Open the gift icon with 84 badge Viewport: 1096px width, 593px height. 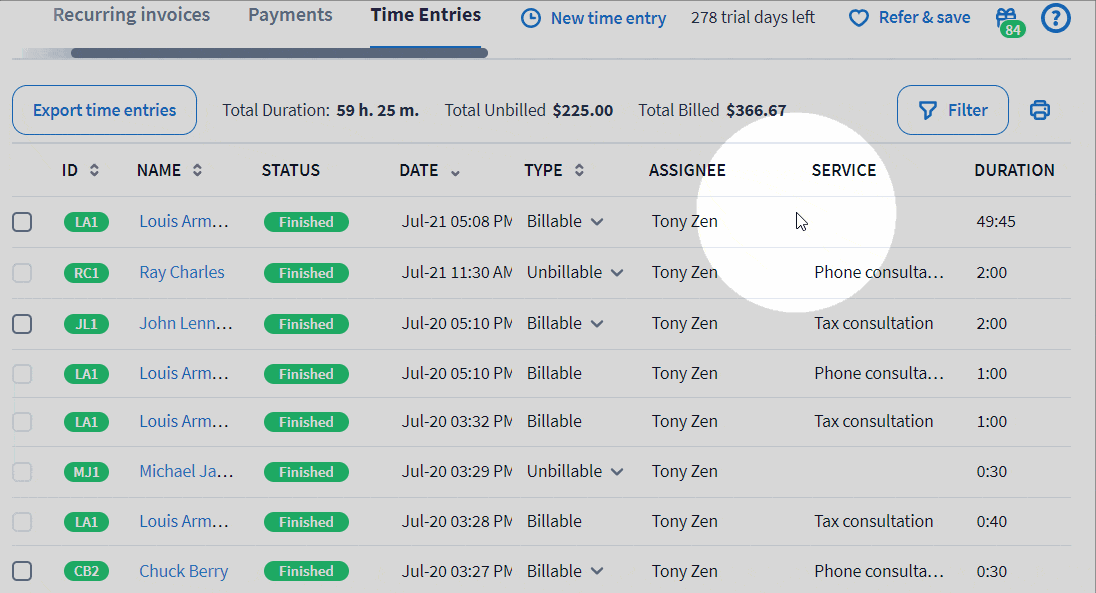[x=1007, y=17]
